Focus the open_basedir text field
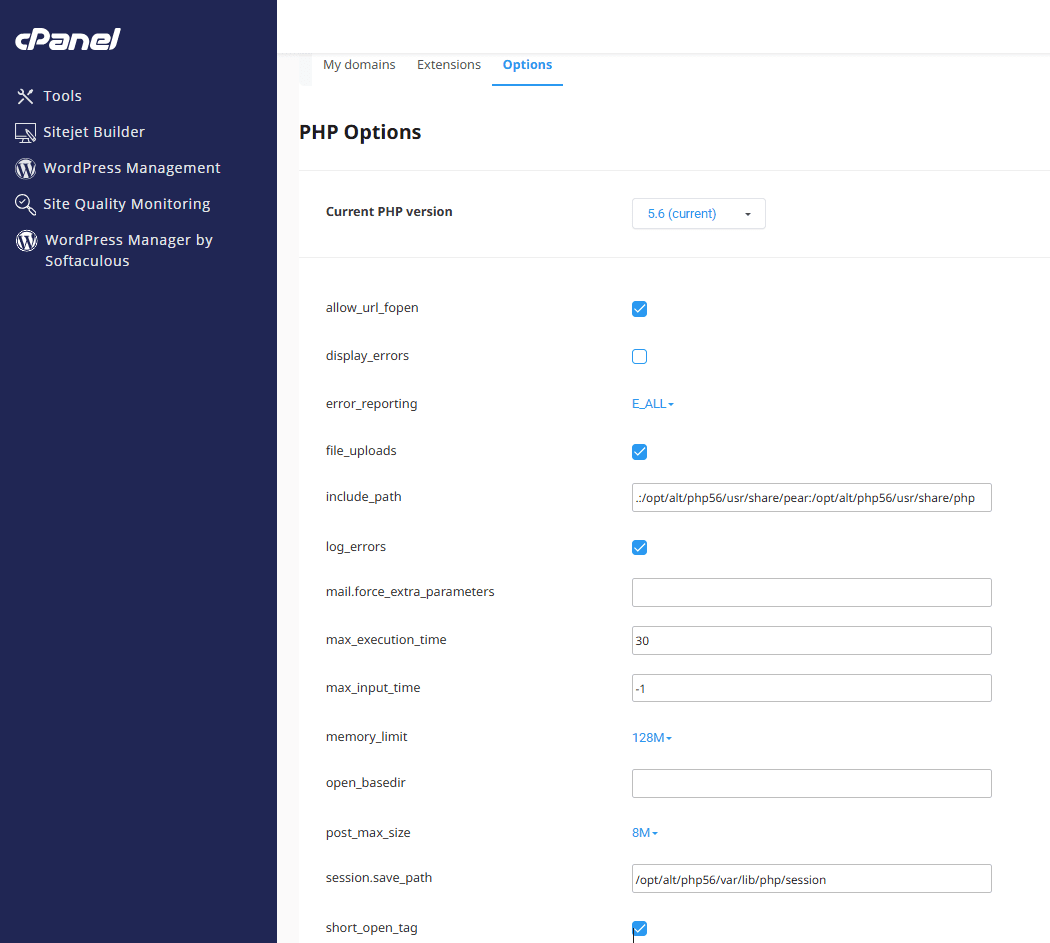 tap(811, 783)
